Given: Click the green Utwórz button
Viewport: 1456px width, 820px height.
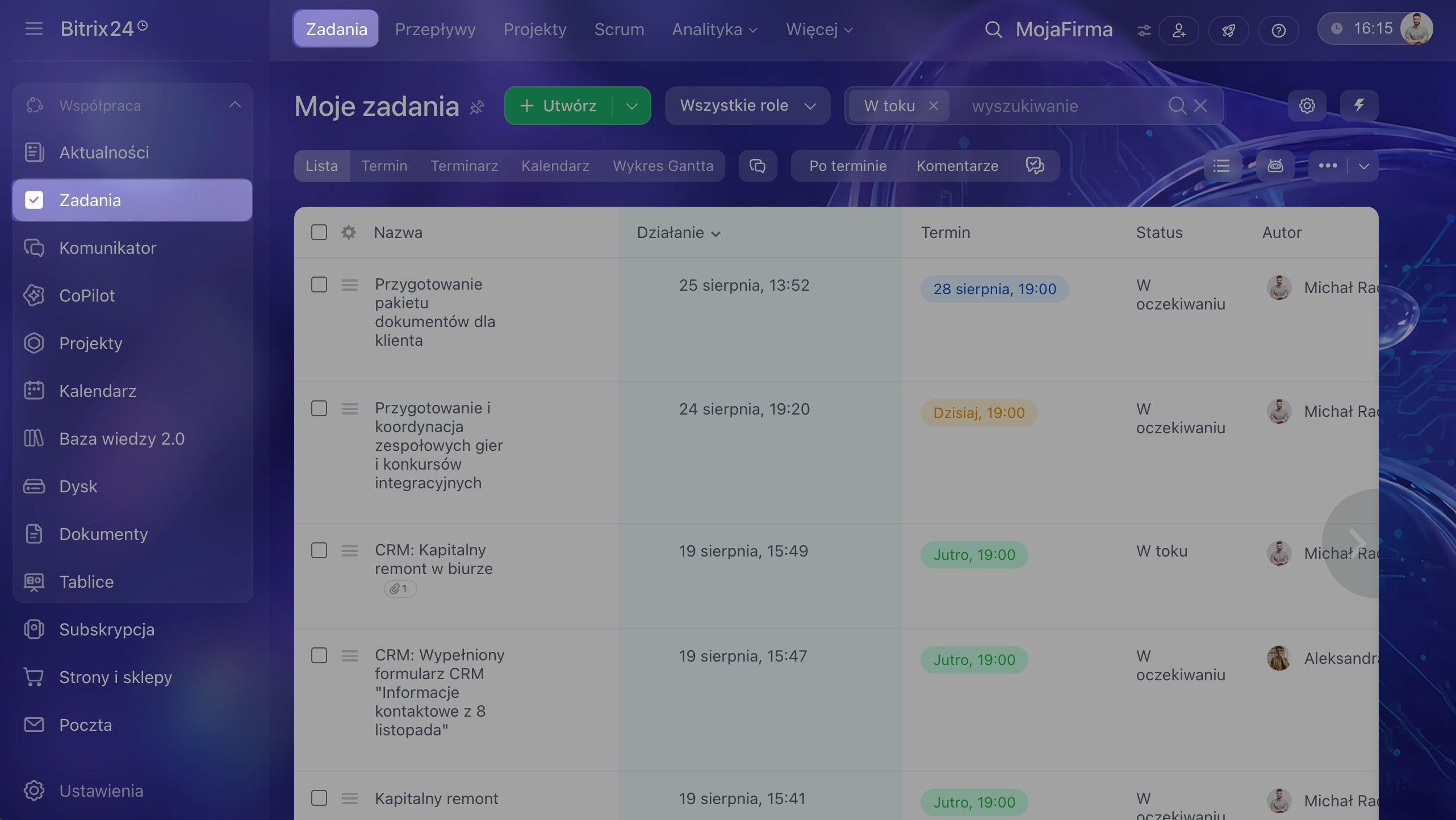Looking at the screenshot, I should (559, 106).
